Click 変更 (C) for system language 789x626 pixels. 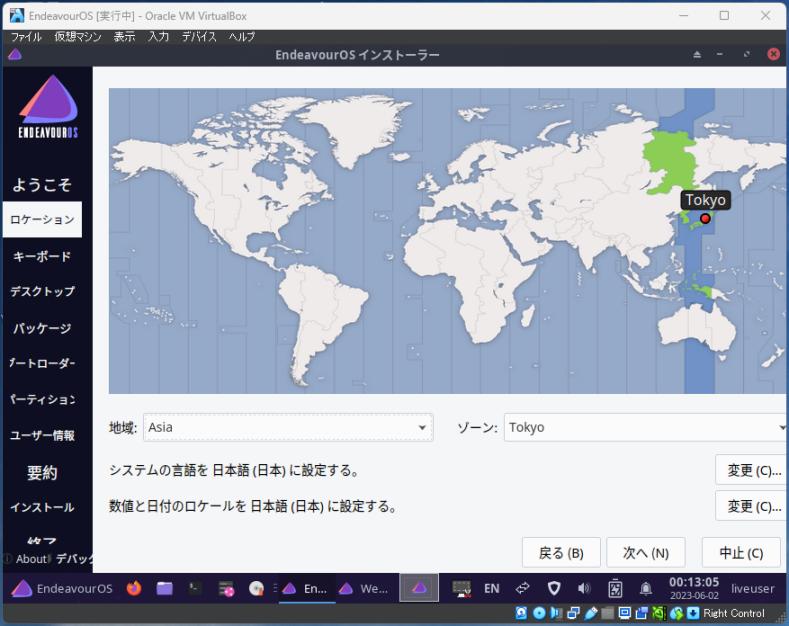click(751, 470)
